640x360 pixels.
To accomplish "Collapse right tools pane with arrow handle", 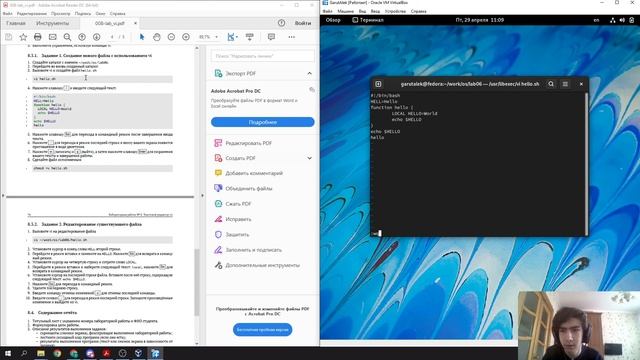I will tap(202, 196).
